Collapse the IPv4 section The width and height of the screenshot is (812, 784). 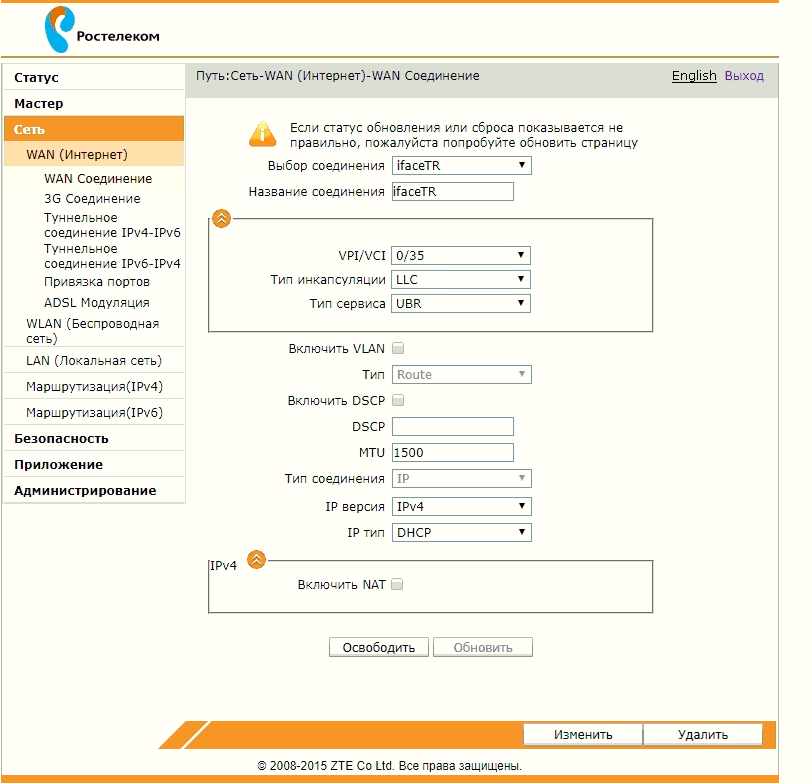[257, 560]
